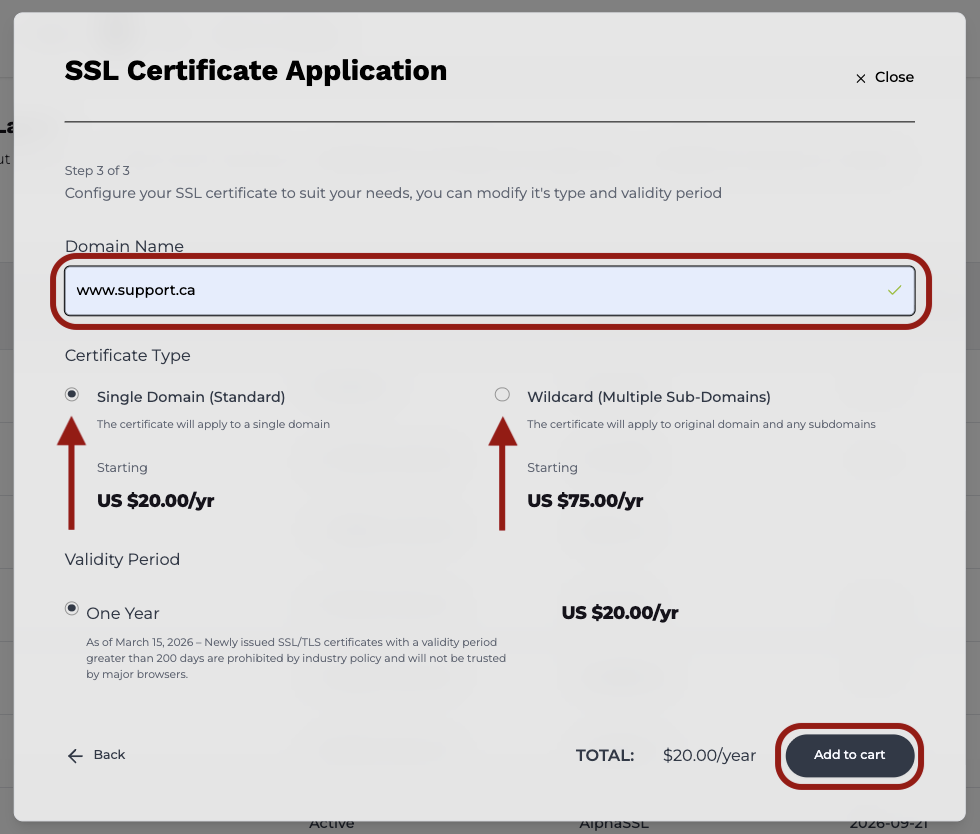Click the 'One Year' label text

click(x=122, y=613)
